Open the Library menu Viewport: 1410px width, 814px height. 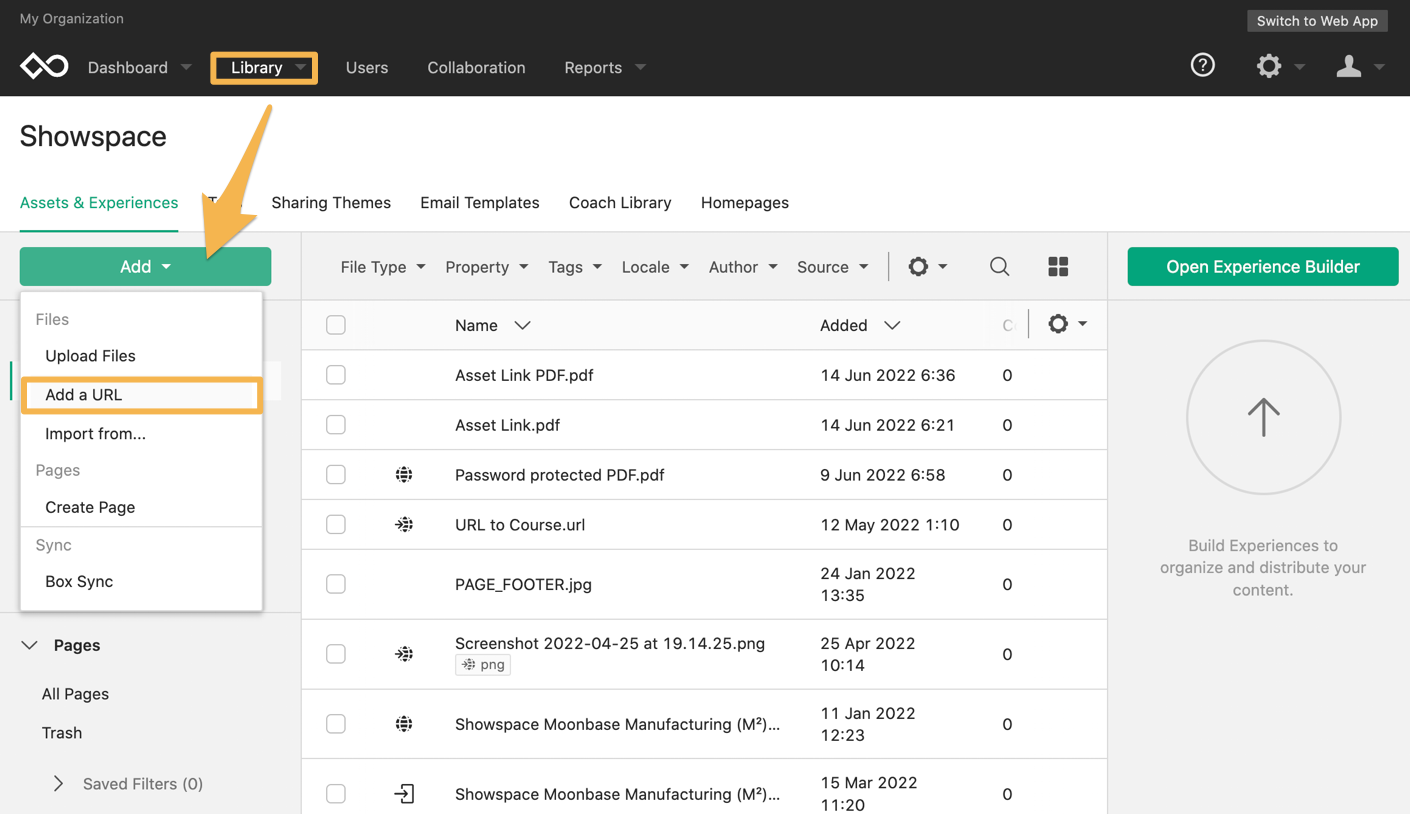click(x=264, y=67)
